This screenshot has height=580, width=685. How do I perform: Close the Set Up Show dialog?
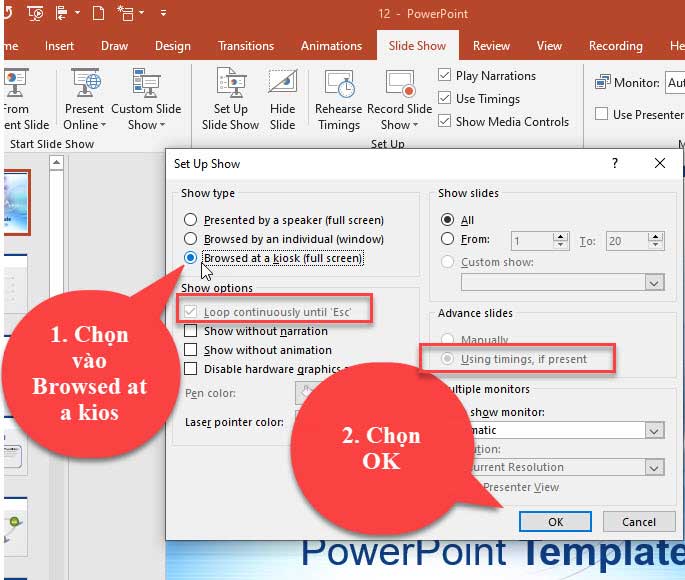(x=660, y=163)
